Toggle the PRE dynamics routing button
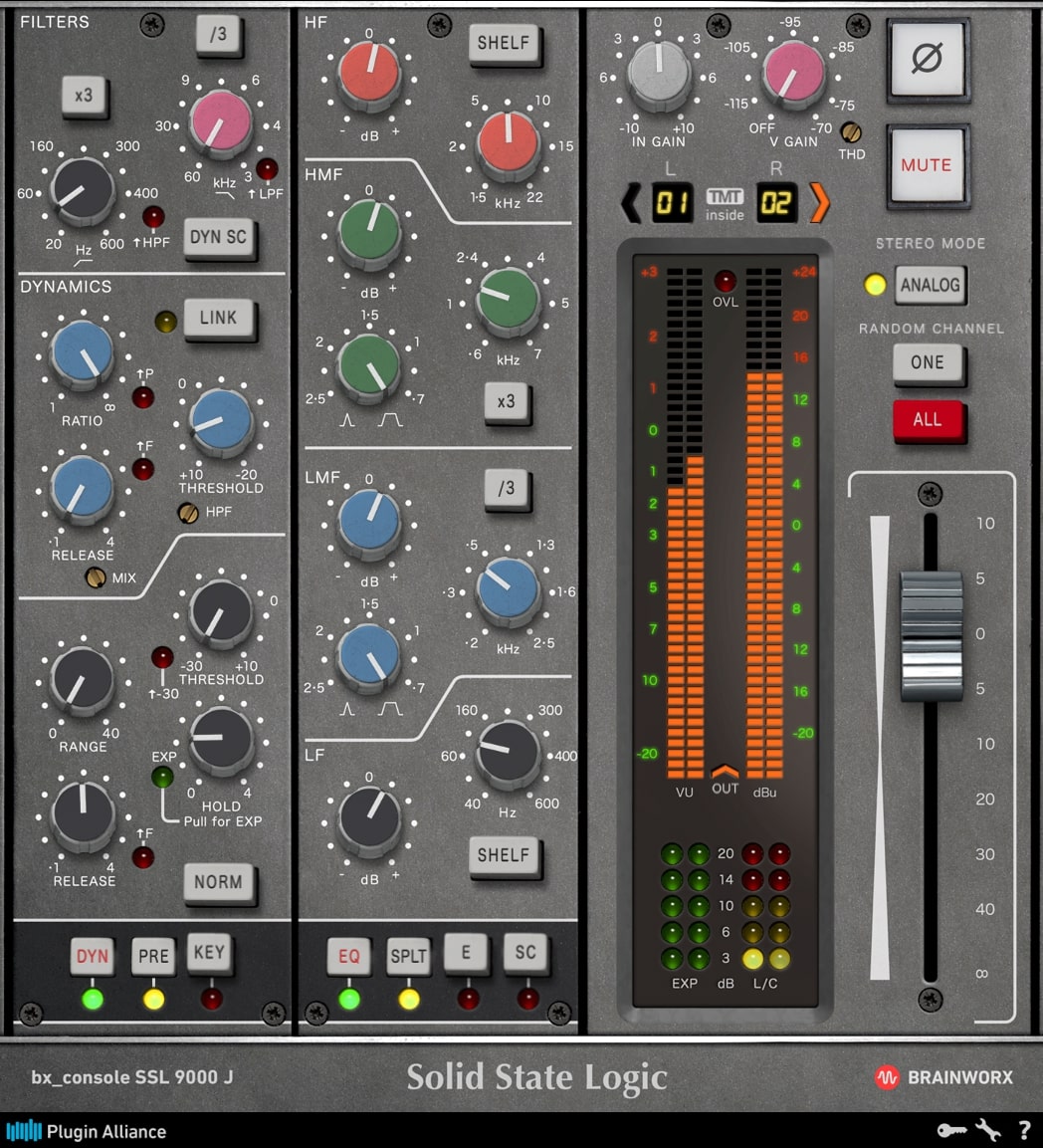The height and width of the screenshot is (1148, 1043). pos(153,956)
